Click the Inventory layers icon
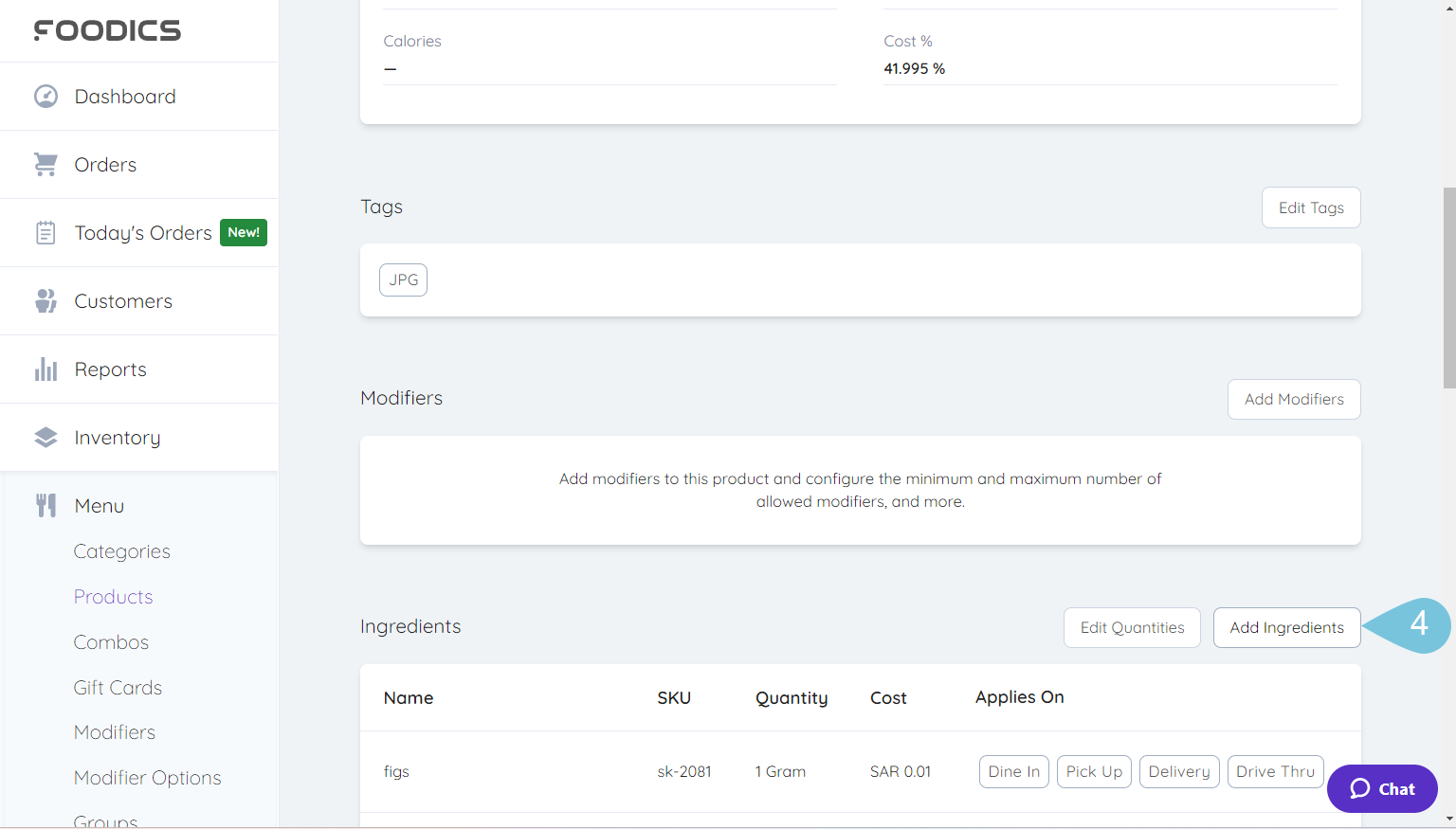1456x829 pixels. click(x=45, y=438)
